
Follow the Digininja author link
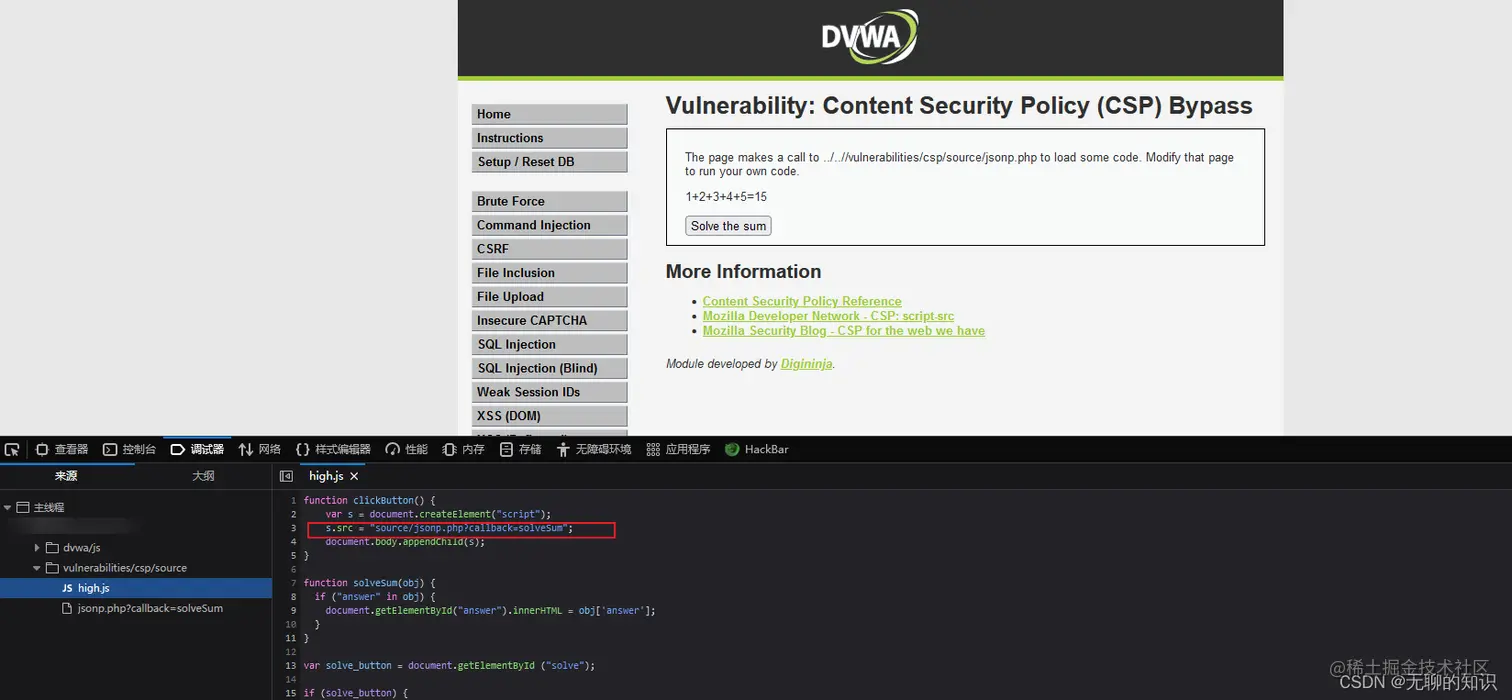pos(806,364)
